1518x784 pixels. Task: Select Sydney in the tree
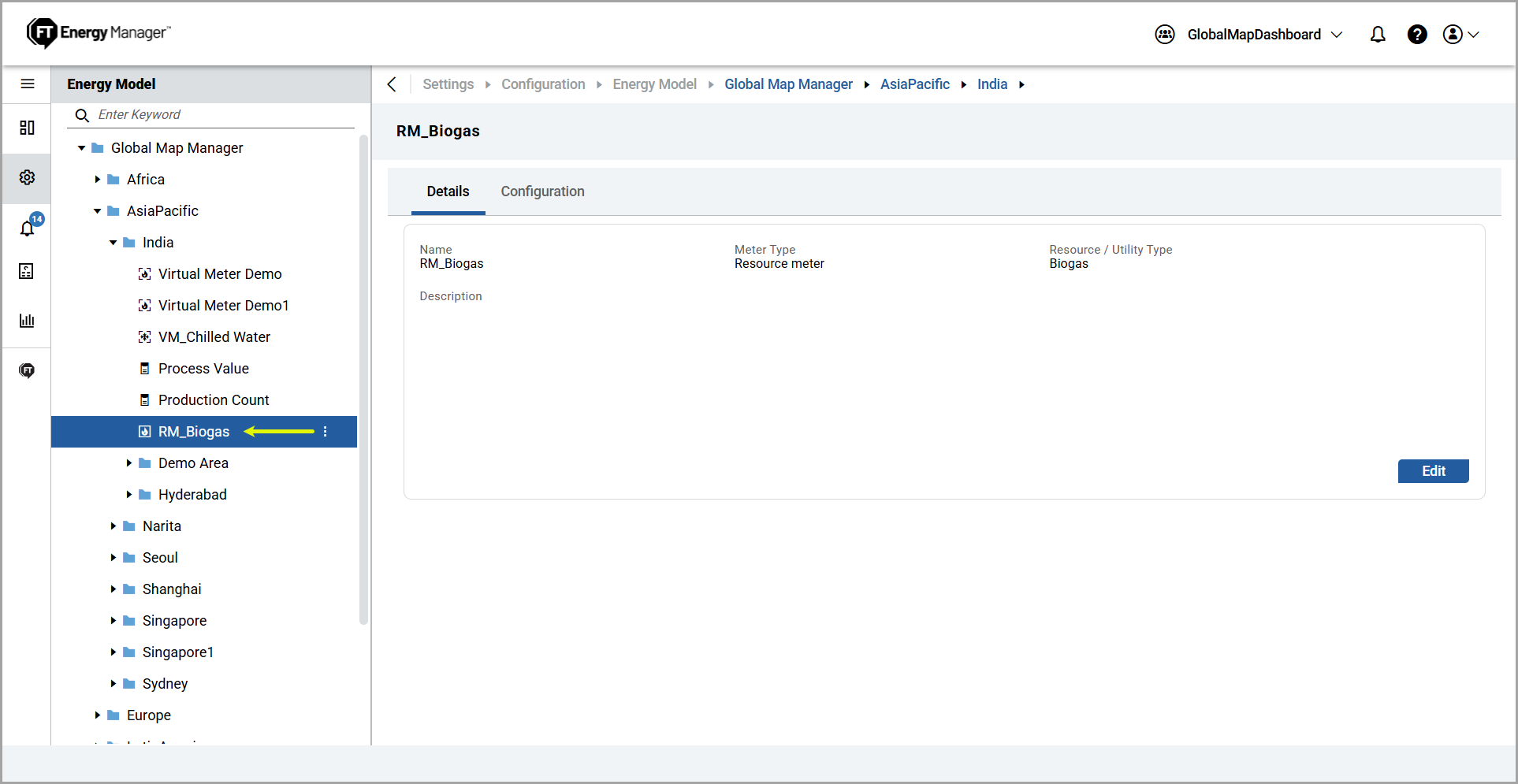click(165, 684)
